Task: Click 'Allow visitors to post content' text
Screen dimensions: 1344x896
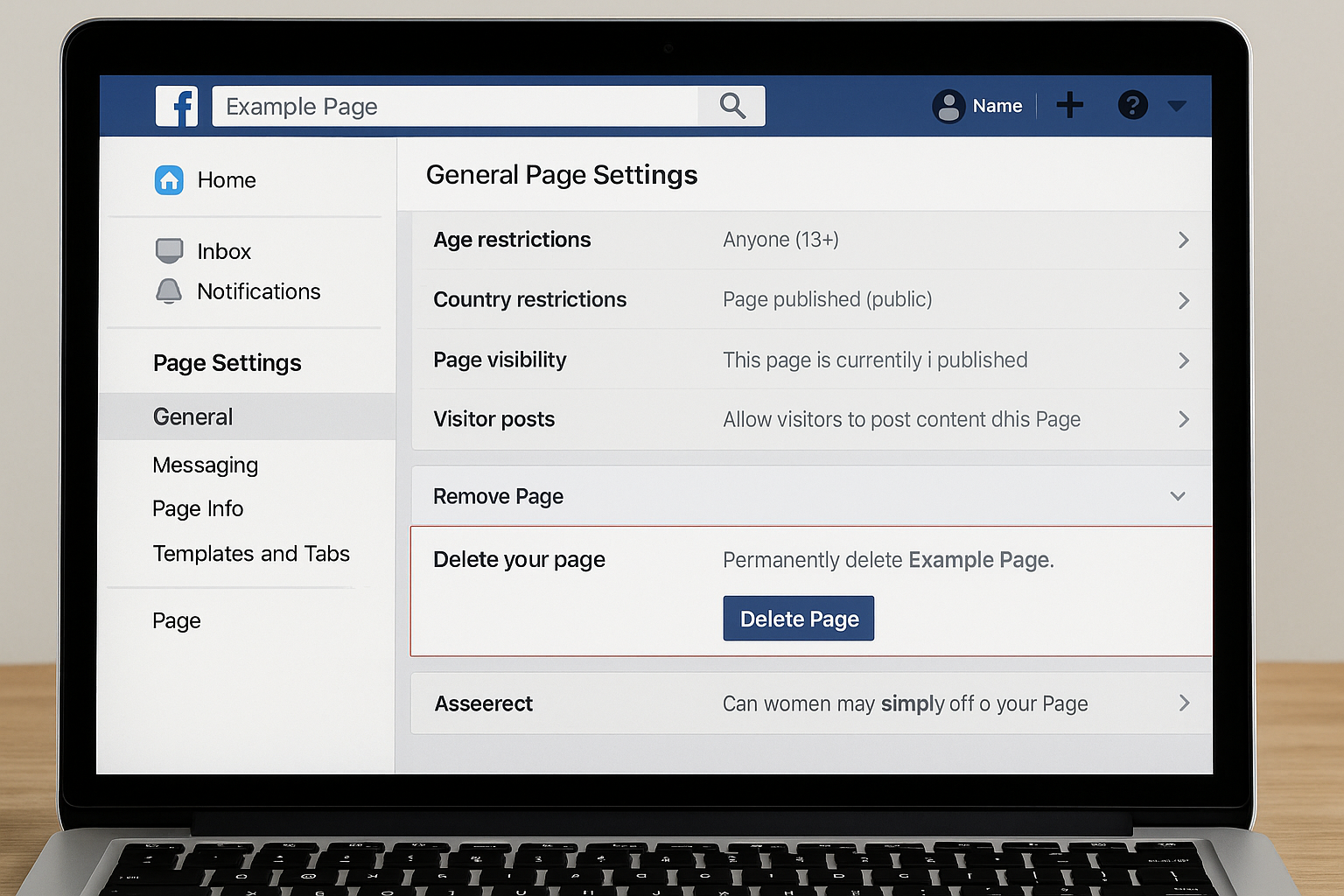Action: pyautogui.click(x=855, y=420)
